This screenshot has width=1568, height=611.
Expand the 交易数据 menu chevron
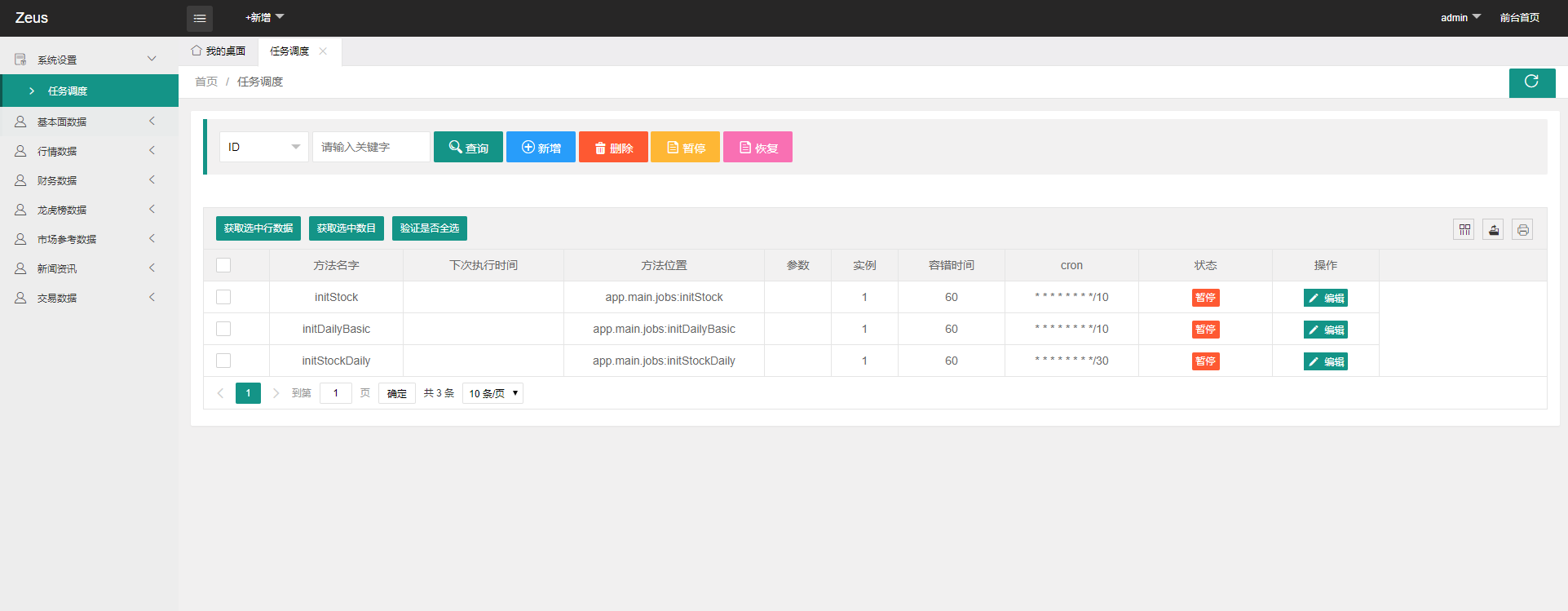click(152, 297)
